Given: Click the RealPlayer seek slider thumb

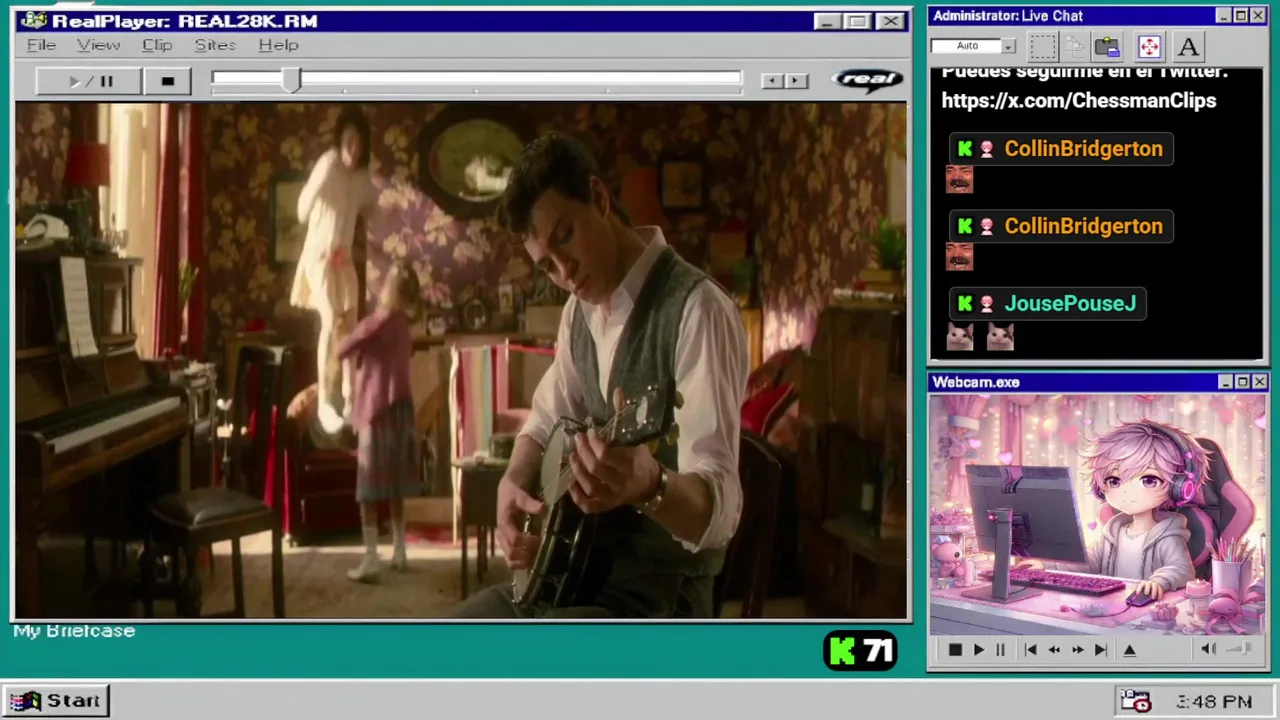Looking at the screenshot, I should point(291,81).
